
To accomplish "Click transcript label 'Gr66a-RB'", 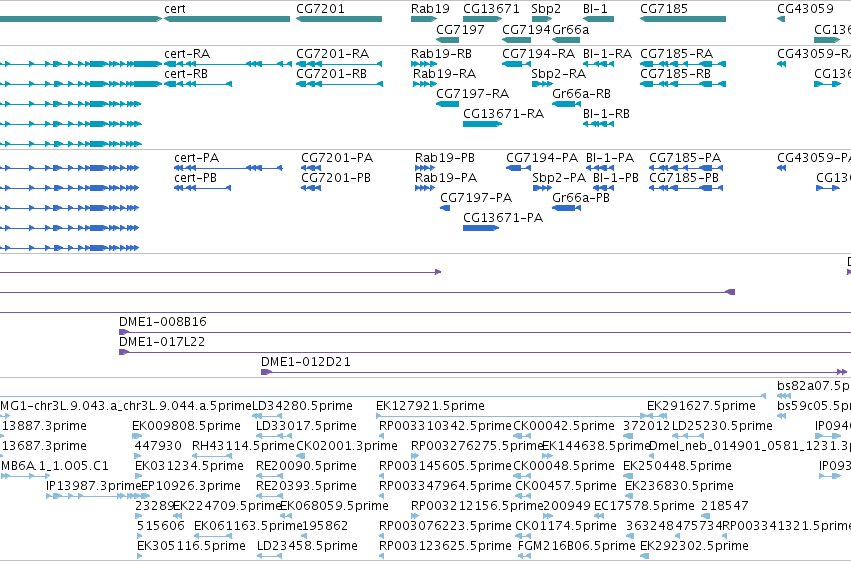I will point(581,94).
